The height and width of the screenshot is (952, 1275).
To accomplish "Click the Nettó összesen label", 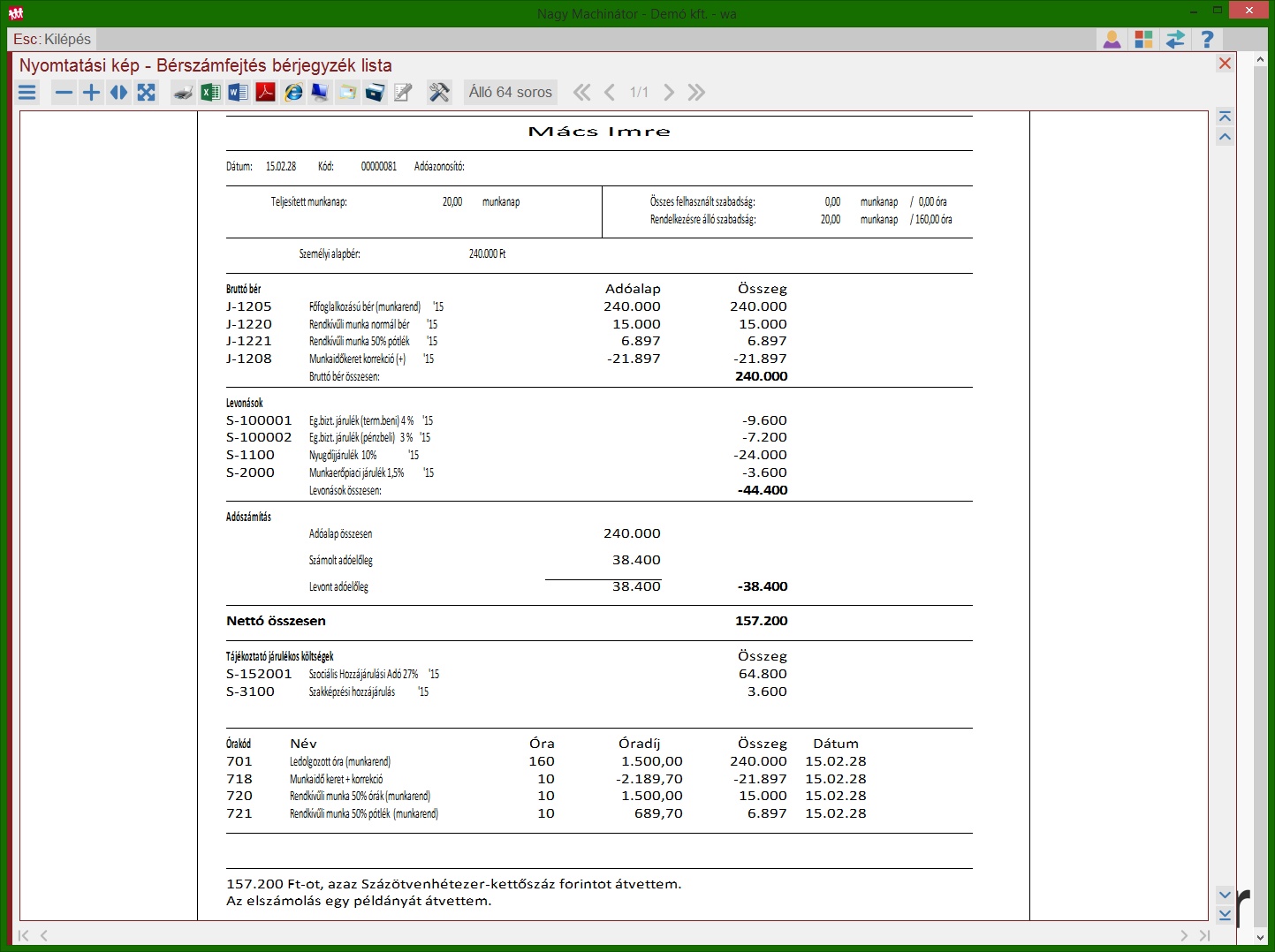I will [276, 621].
